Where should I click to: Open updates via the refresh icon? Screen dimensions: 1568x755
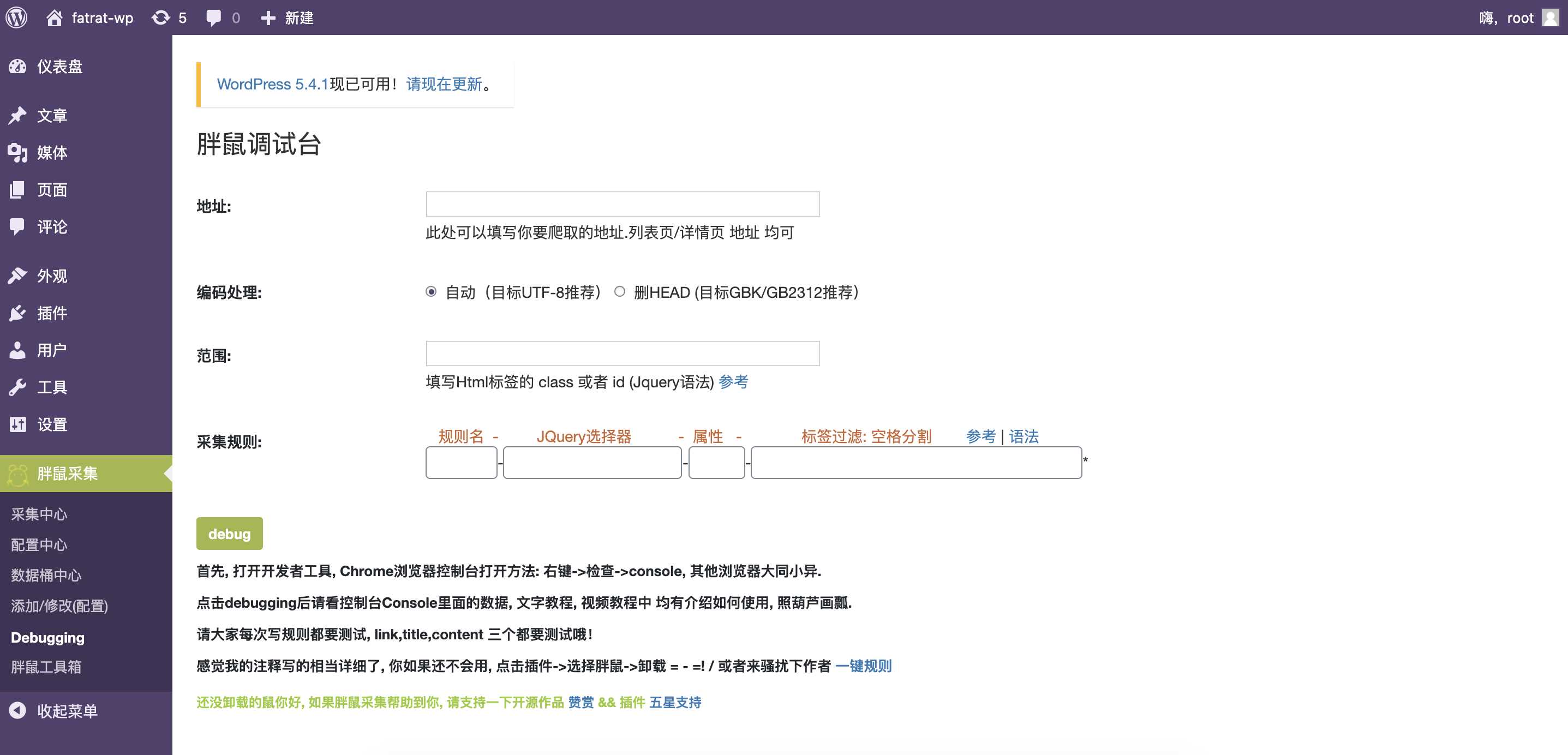click(159, 17)
